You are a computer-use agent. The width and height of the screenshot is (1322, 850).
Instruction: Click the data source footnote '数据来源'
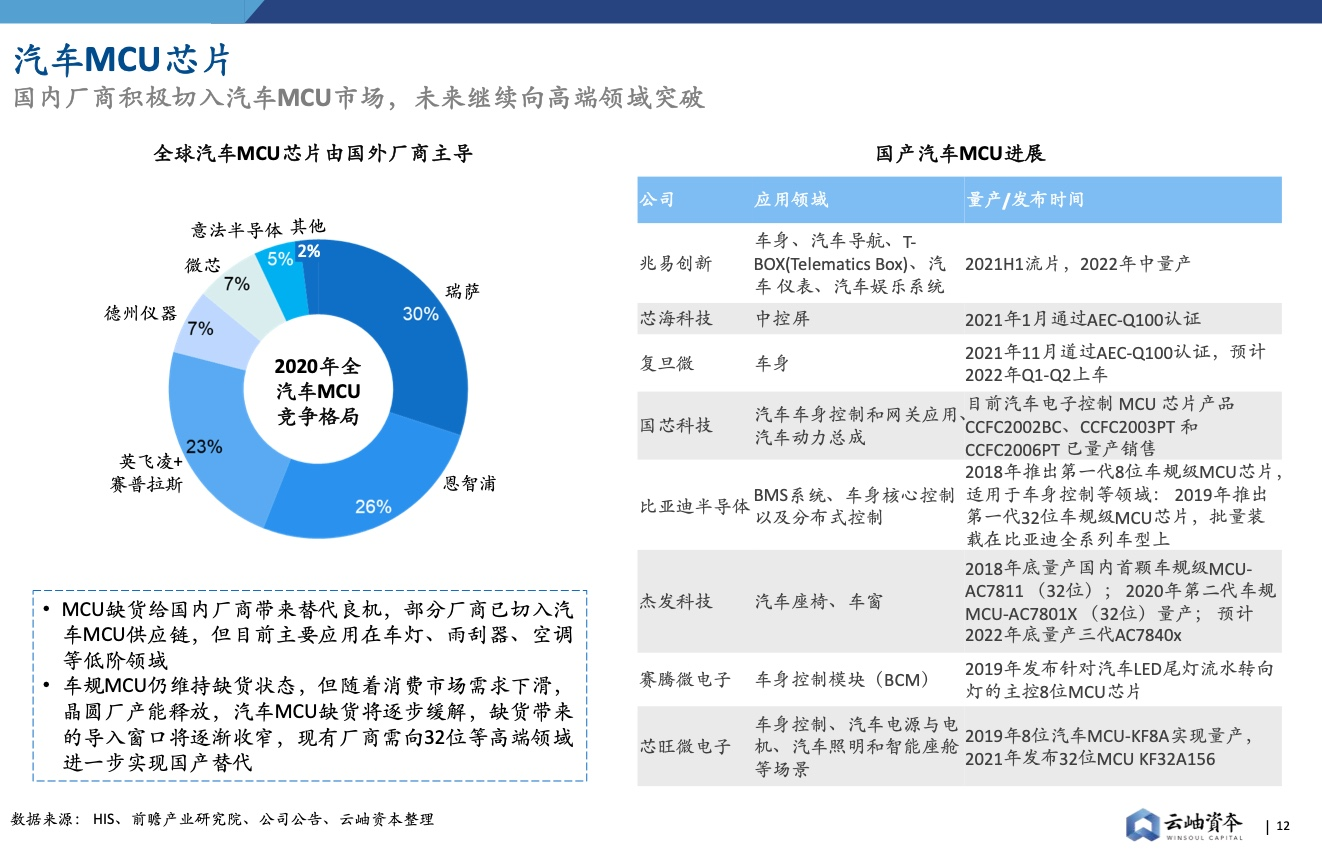(224, 819)
